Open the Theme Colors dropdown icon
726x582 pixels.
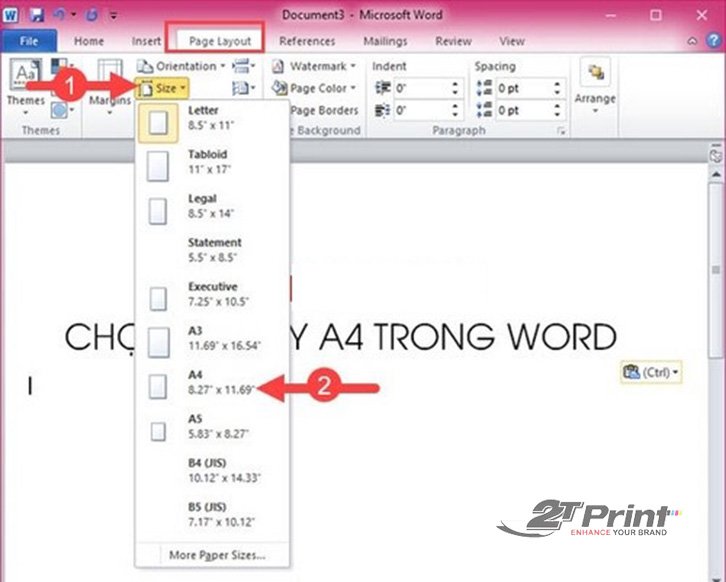tap(62, 66)
